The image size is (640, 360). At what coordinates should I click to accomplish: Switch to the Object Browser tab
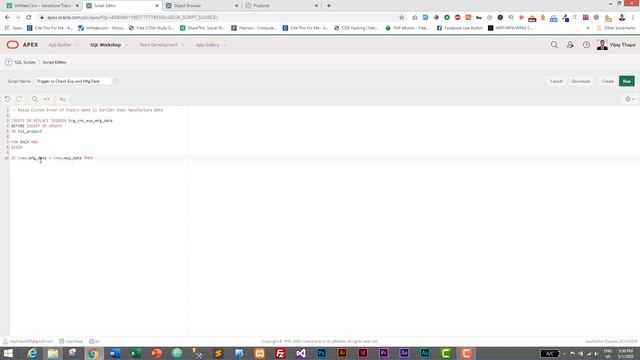point(202,6)
